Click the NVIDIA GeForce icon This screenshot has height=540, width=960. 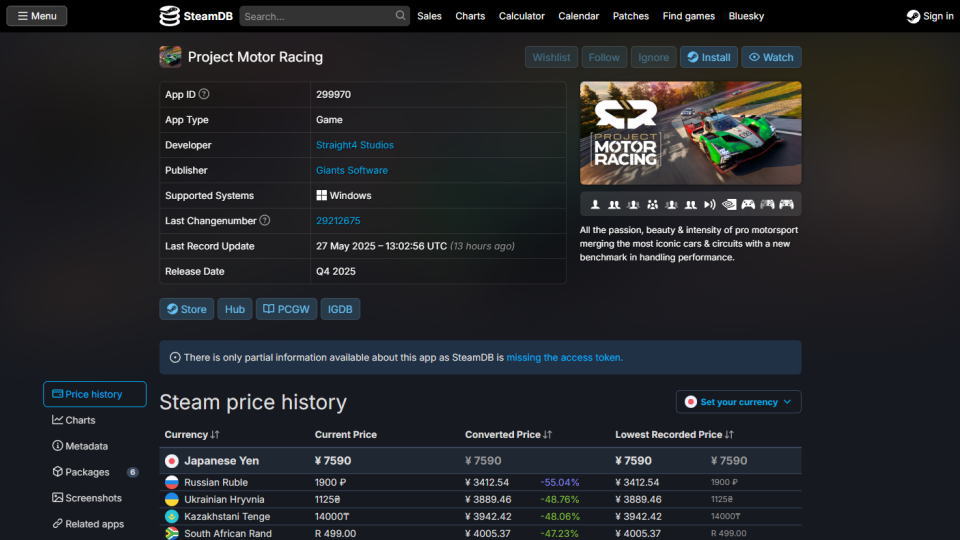tap(729, 204)
